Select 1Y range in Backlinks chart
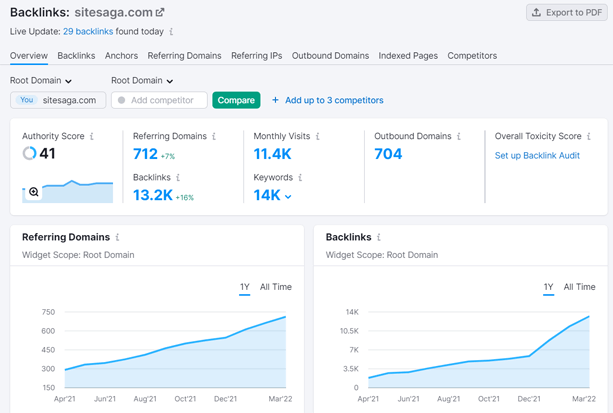 548,287
